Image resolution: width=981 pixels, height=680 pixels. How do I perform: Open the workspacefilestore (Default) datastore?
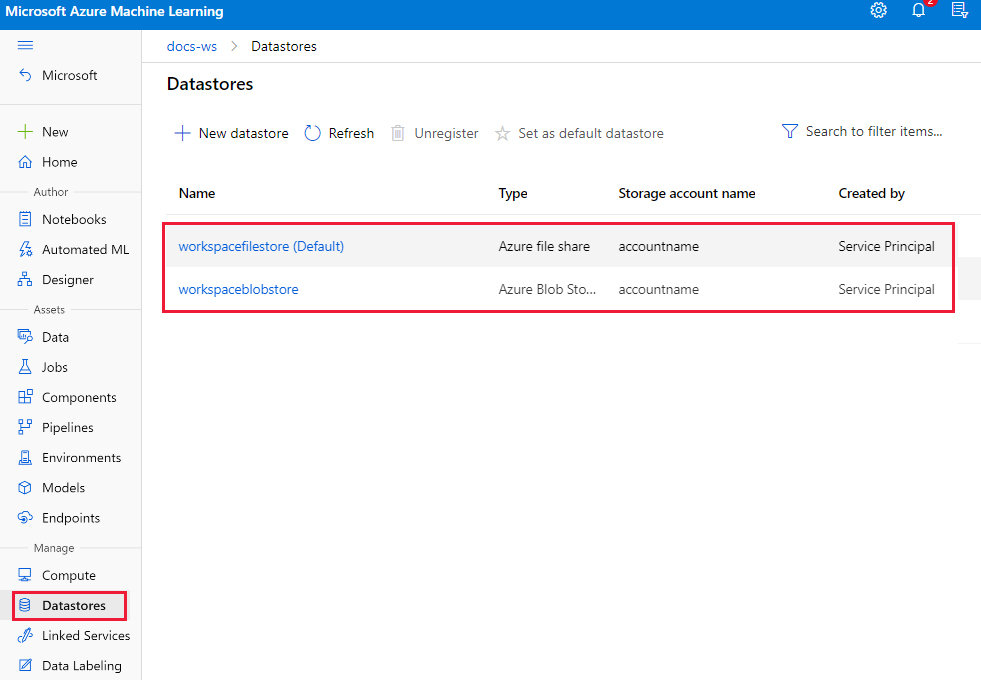(x=261, y=246)
